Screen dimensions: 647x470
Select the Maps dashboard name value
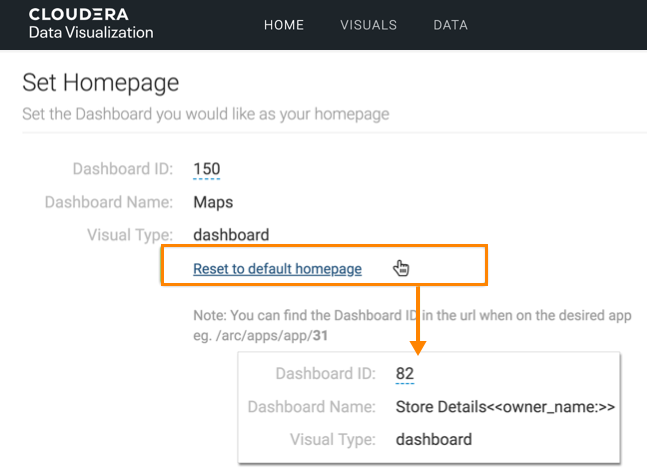point(213,202)
